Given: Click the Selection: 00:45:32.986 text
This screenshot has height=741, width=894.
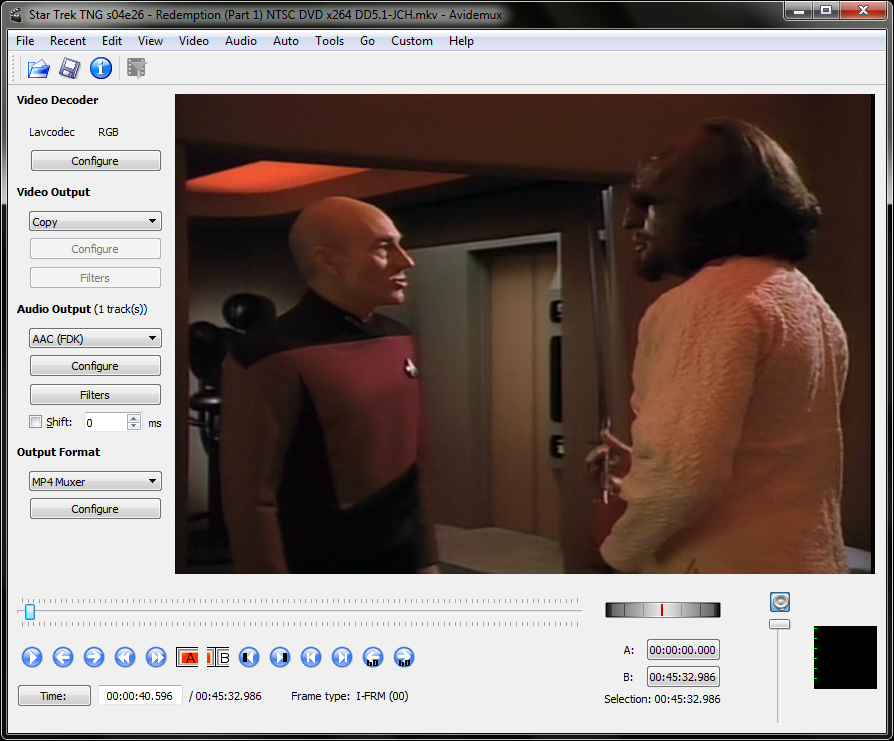Looking at the screenshot, I should 663,699.
